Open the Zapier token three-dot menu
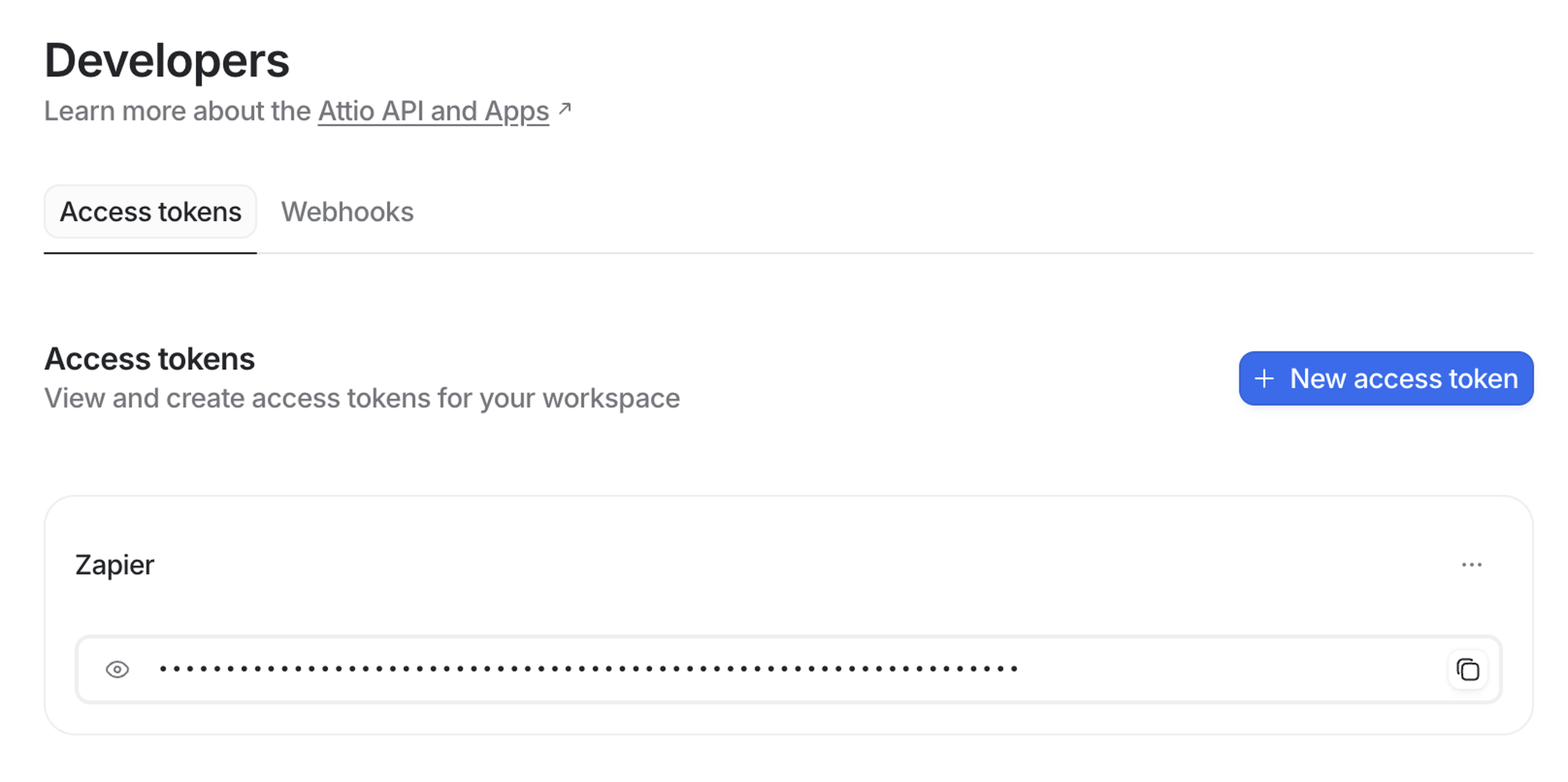Screen dimensions: 1568x782 1471,565
